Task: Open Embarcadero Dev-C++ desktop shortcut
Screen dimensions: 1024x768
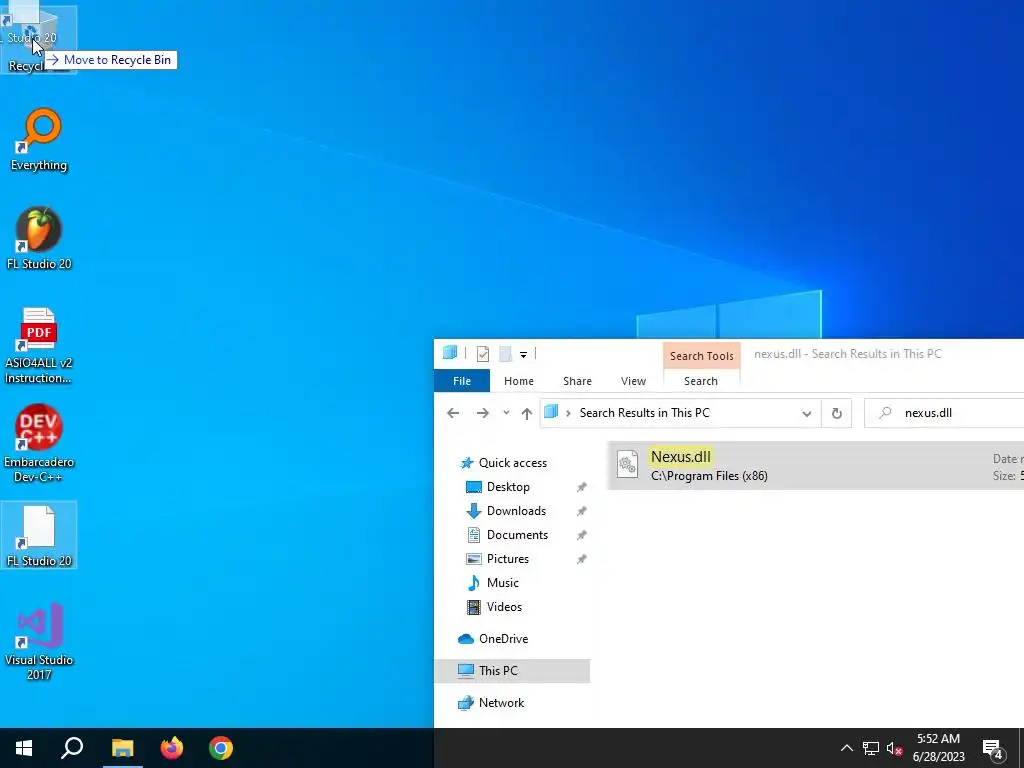Action: tap(39, 443)
